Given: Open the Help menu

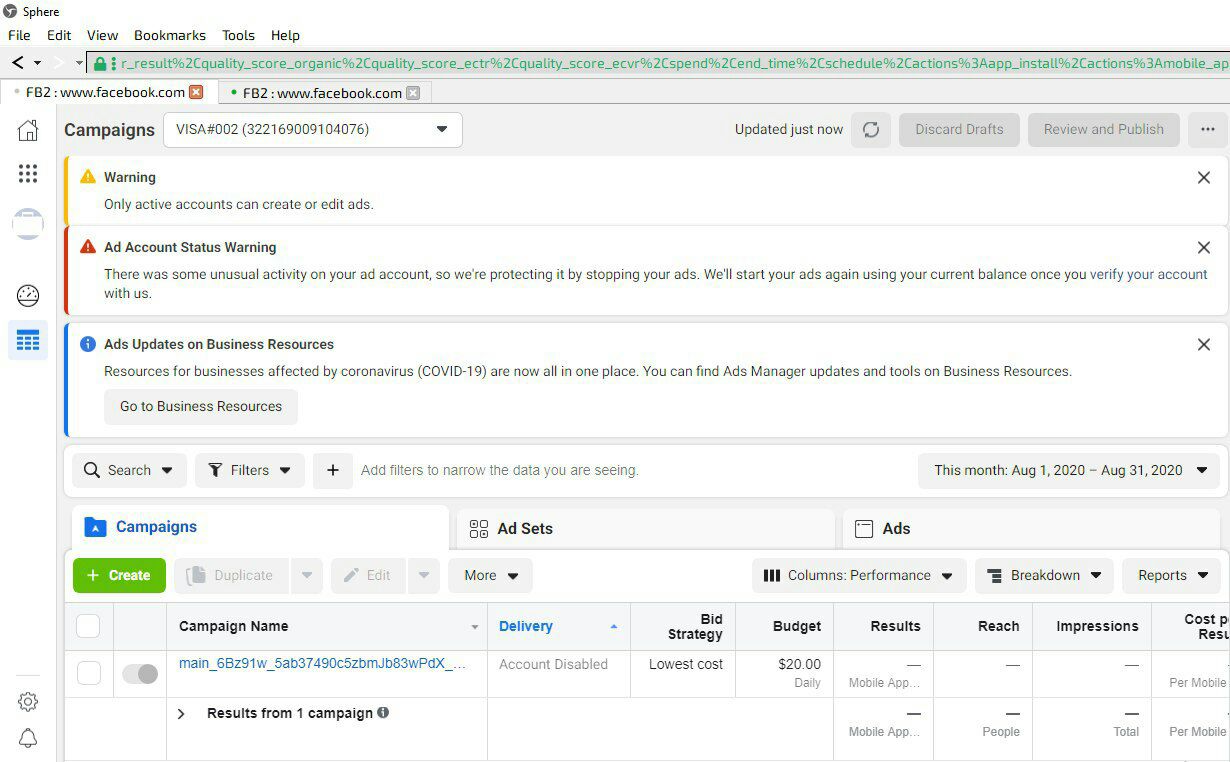Looking at the screenshot, I should (x=285, y=35).
